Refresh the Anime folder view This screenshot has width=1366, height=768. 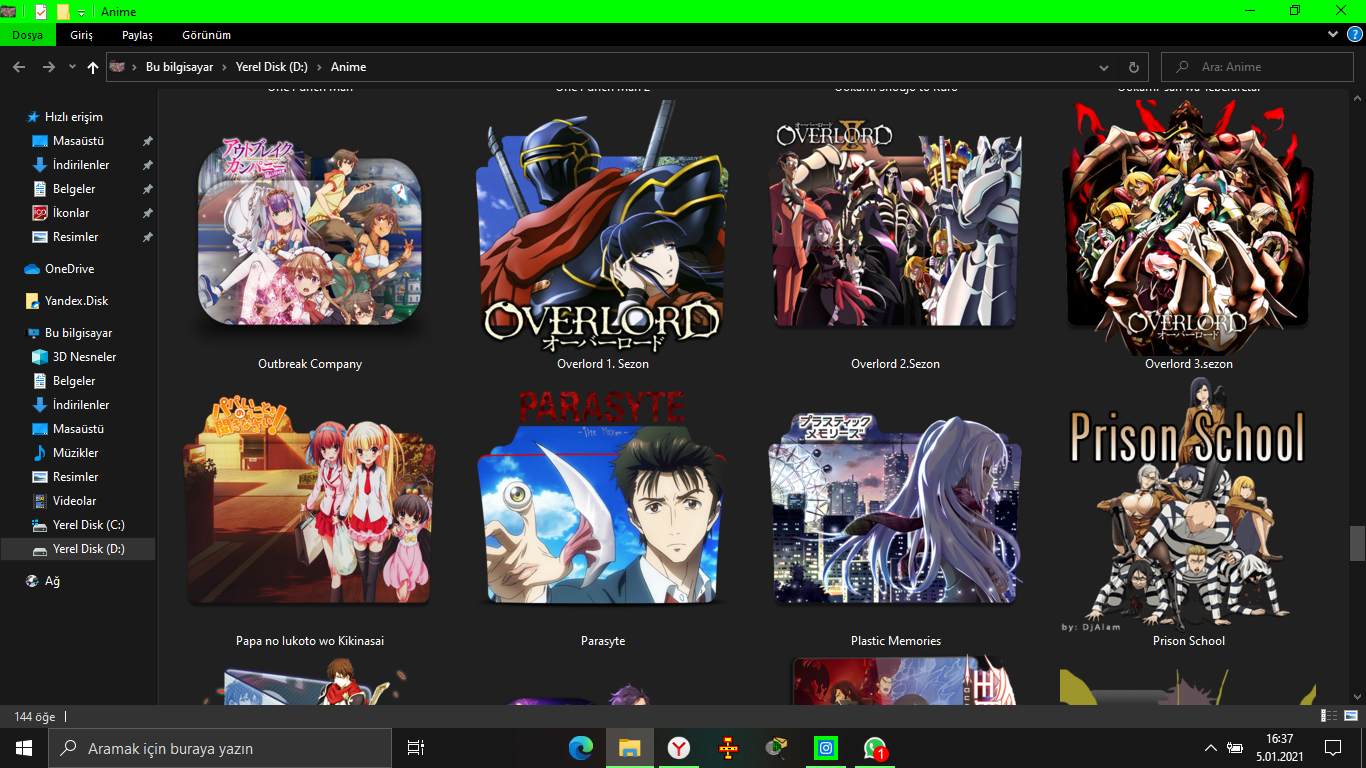1133,67
